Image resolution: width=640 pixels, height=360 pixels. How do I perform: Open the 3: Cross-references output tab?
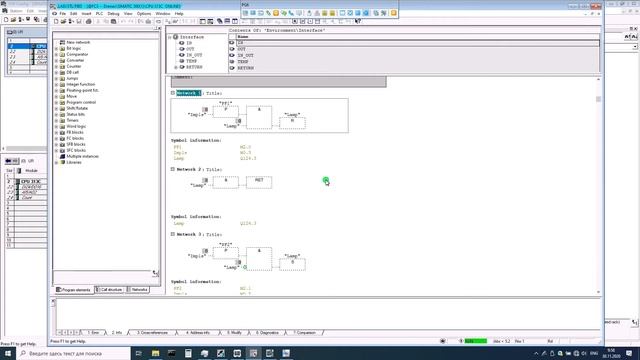152,333
